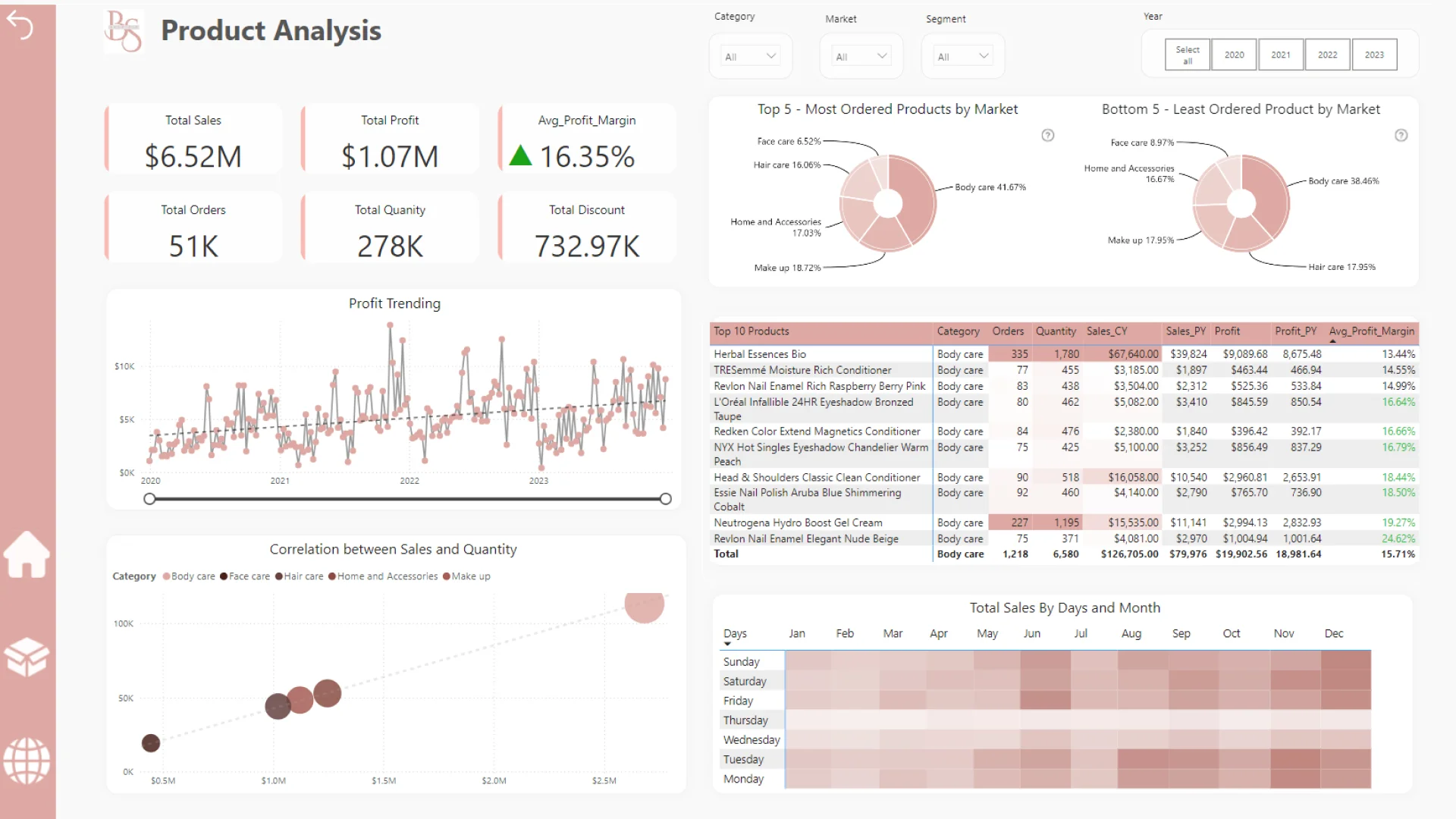Open the Market dropdown
This screenshot has width=1456, height=819.
pos(861,56)
